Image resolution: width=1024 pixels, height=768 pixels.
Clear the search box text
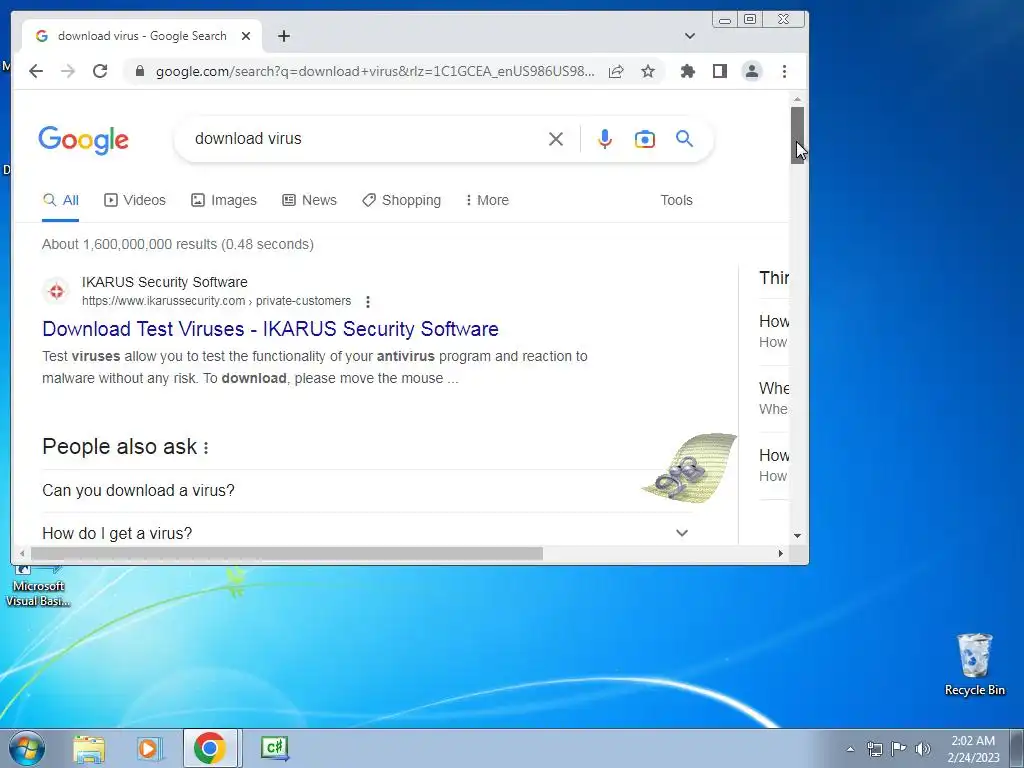(556, 138)
